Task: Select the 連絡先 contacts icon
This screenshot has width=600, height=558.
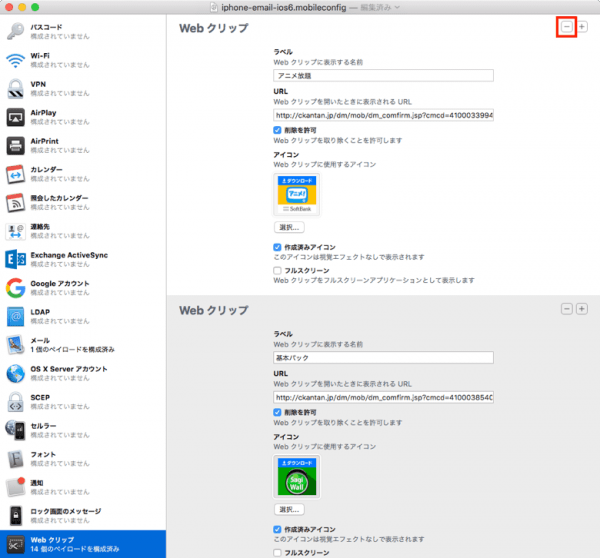Action: pos(15,231)
